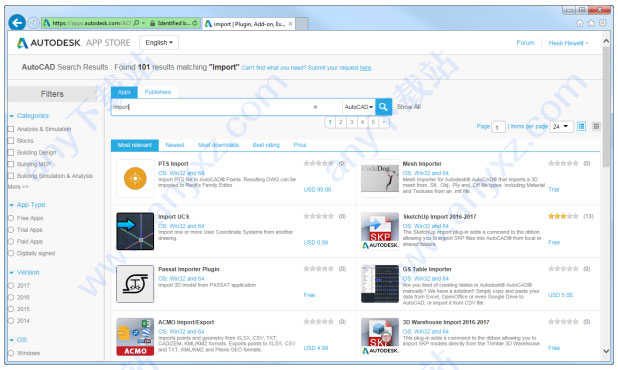
Task: Sort results by Best rating
Action: tap(266, 145)
